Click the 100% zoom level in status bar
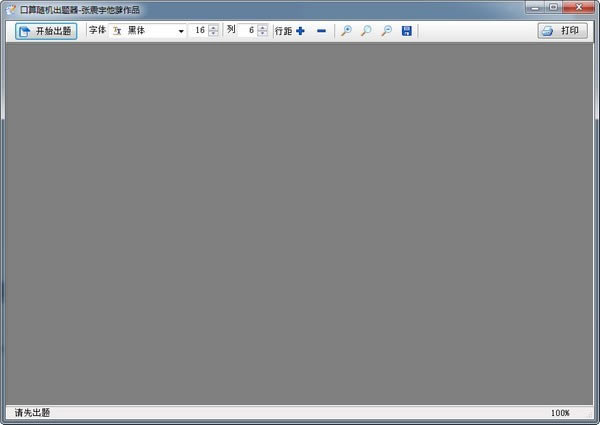600x425 pixels. coord(559,413)
